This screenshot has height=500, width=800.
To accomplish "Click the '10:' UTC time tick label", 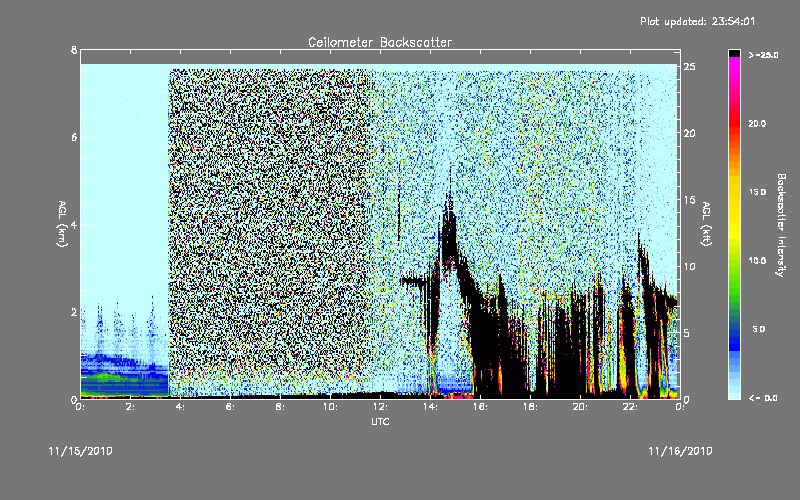I will pyautogui.click(x=331, y=407).
